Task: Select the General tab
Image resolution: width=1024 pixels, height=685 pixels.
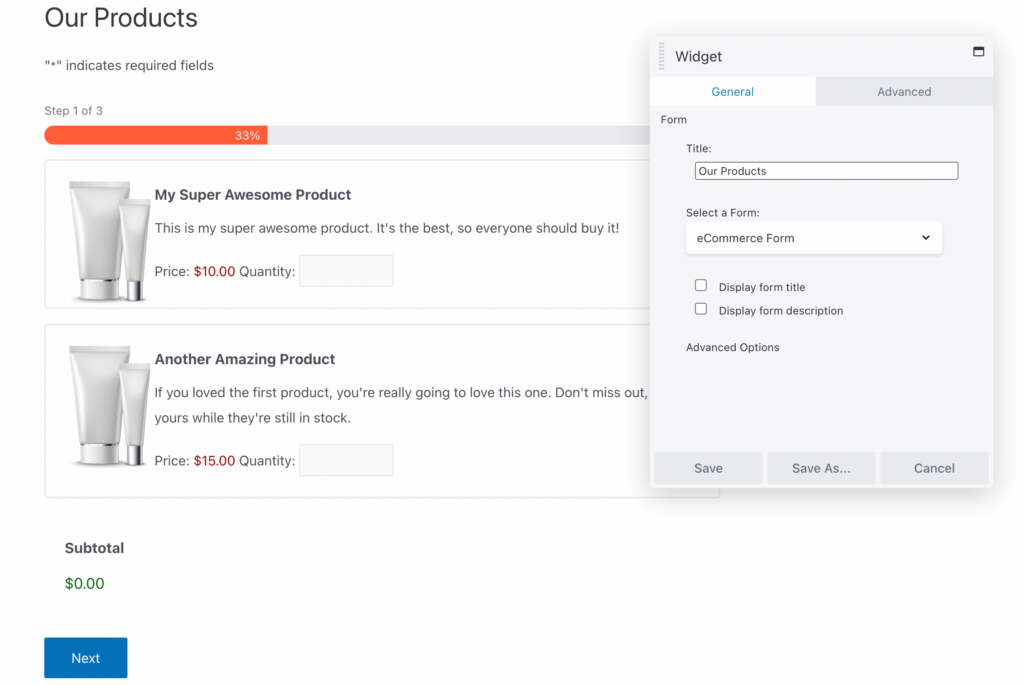Action: click(732, 91)
